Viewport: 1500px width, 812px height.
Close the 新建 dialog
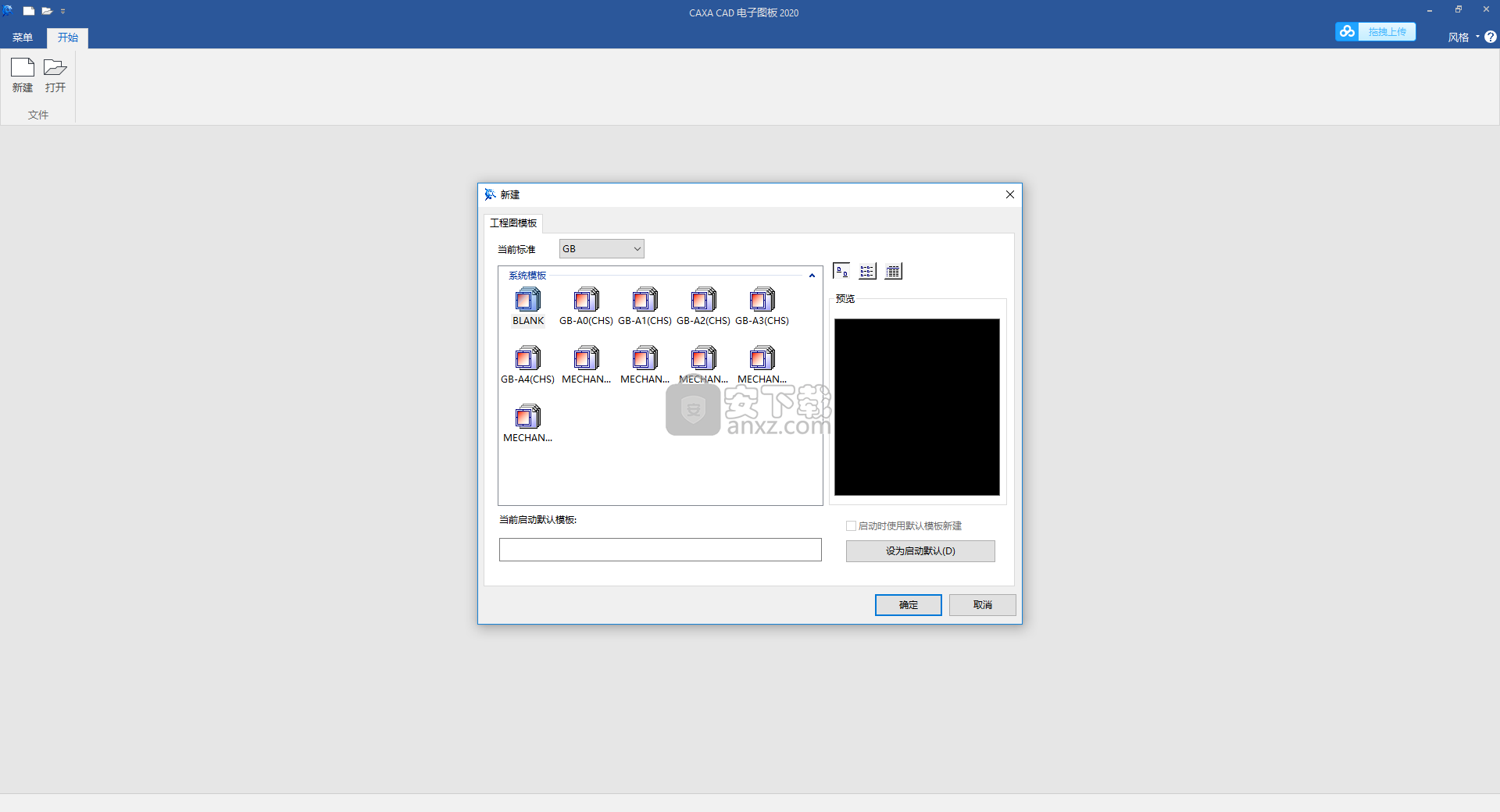pos(1010,194)
